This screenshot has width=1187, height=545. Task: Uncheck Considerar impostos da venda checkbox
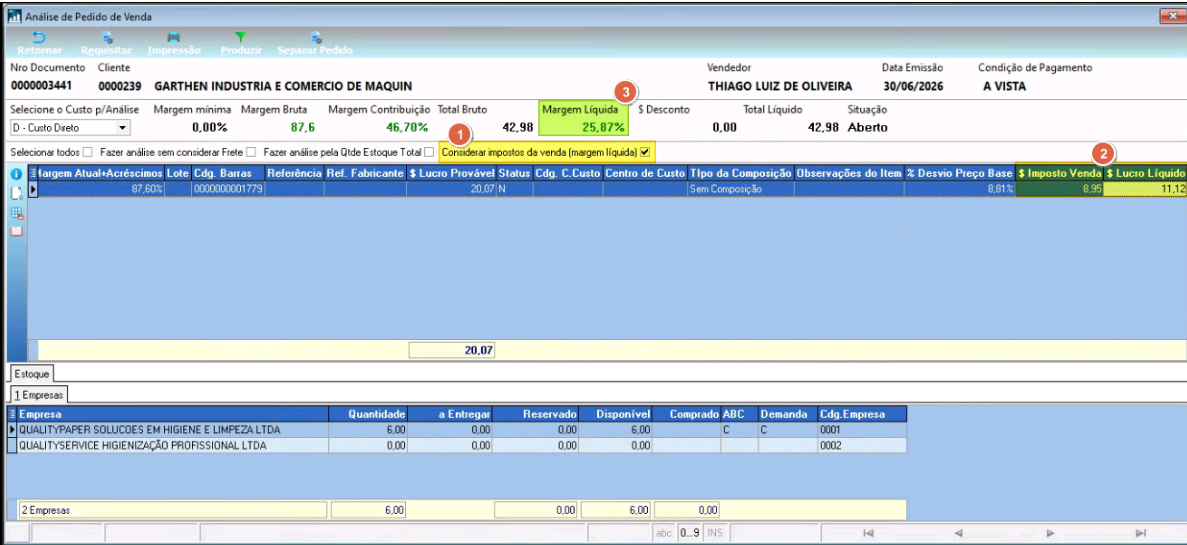pos(645,152)
